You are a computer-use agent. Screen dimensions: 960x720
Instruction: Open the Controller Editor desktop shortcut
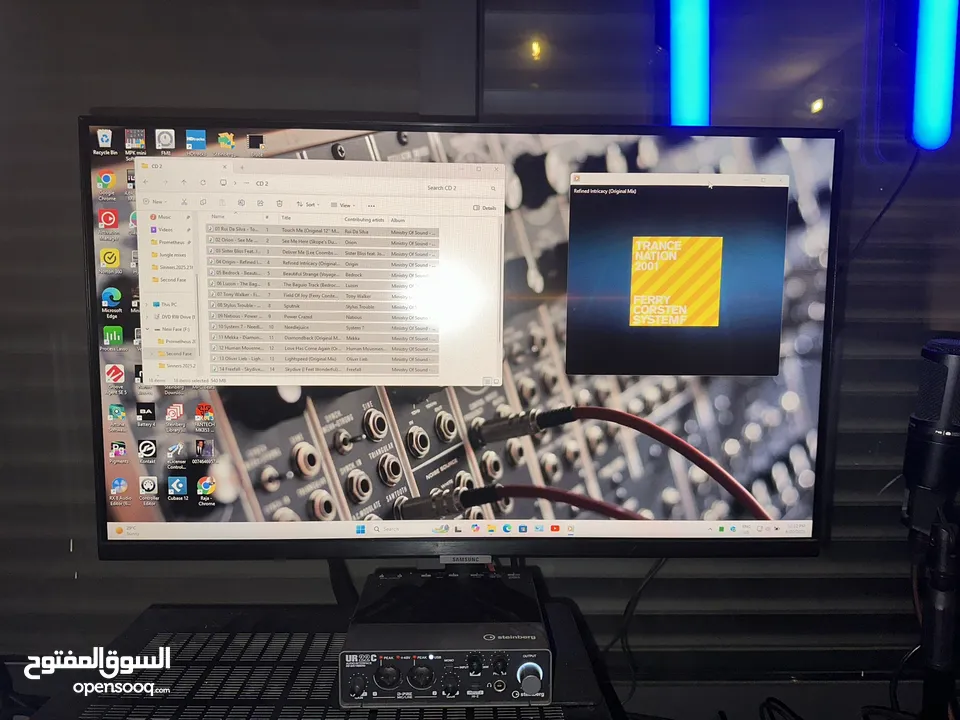tap(149, 490)
